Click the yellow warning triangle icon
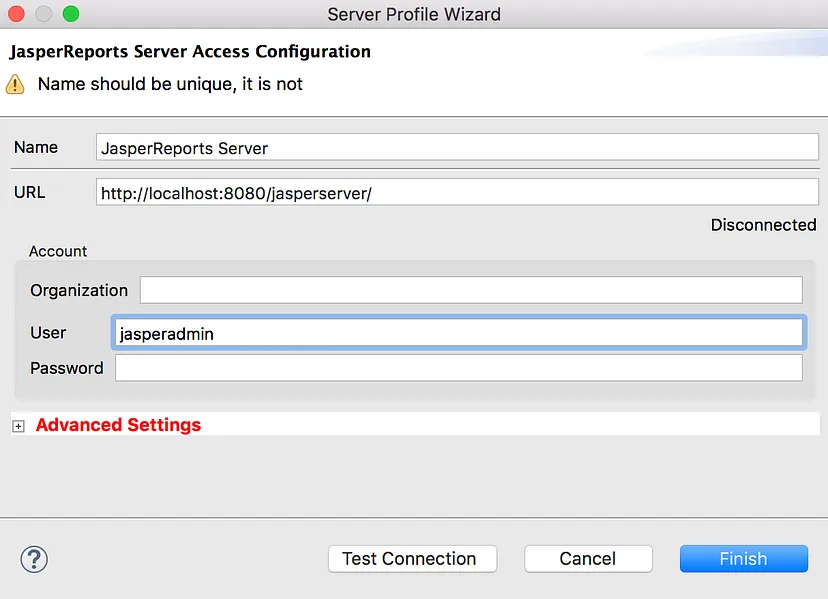Viewport: 828px width, 599px height. (x=15, y=85)
